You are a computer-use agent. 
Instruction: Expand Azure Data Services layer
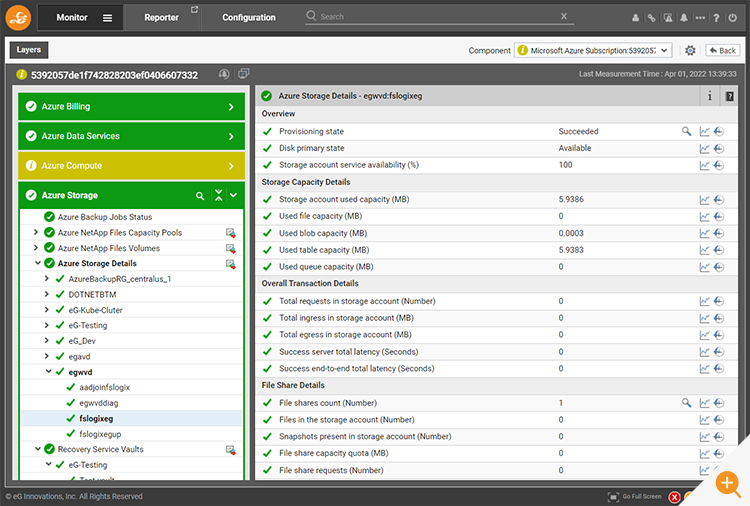tap(132, 136)
